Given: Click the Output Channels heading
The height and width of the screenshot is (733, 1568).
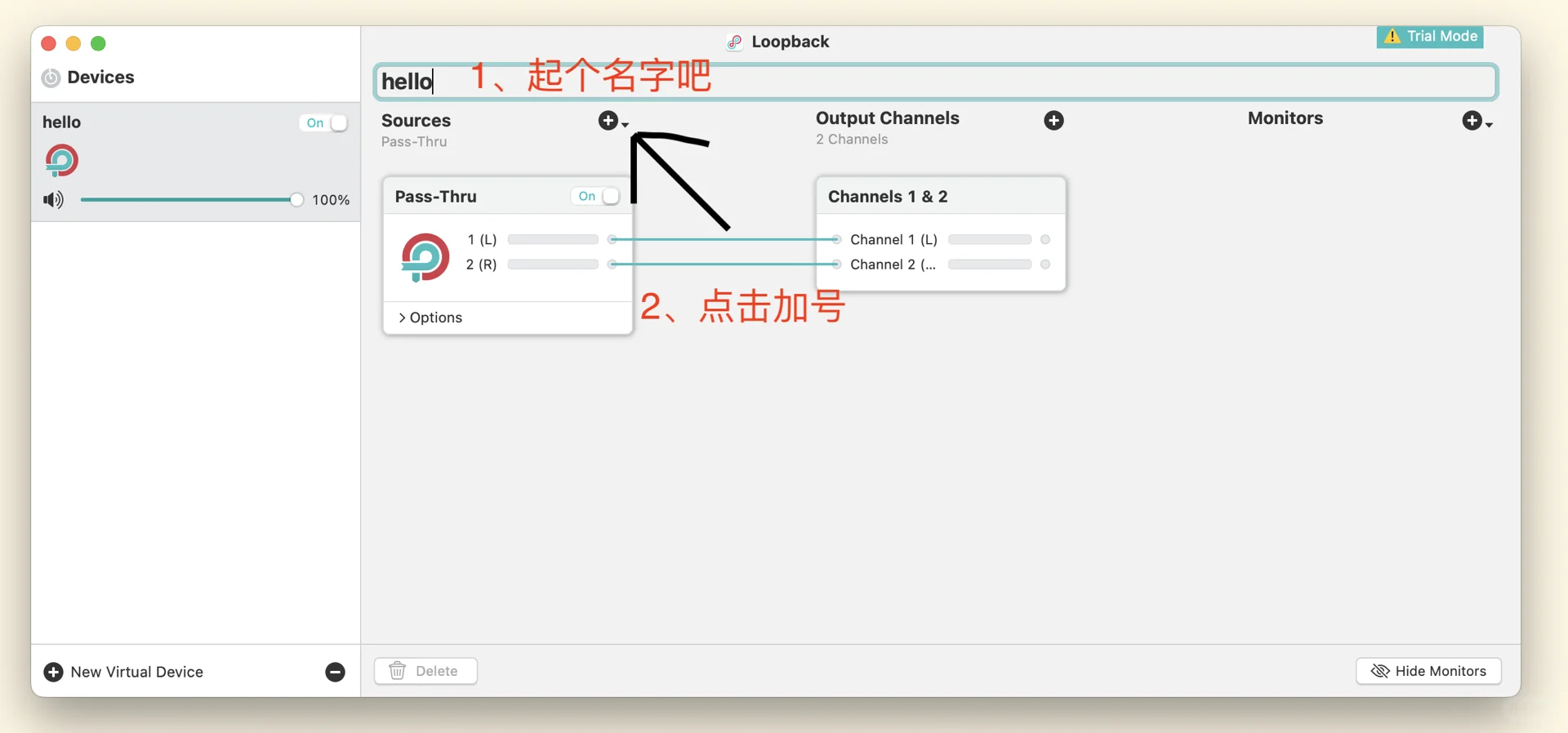Looking at the screenshot, I should [888, 118].
